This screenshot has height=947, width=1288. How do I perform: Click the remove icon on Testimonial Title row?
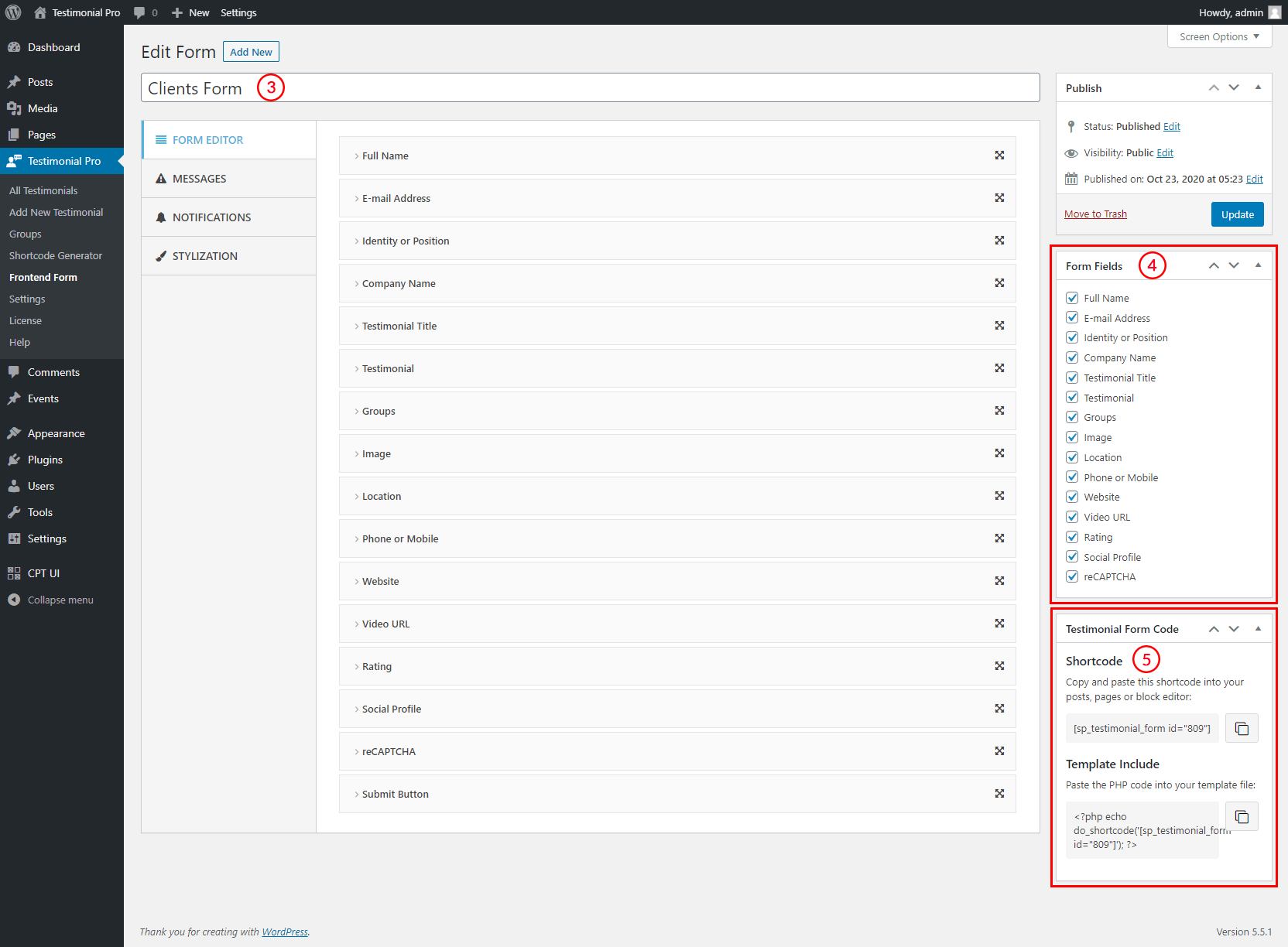(999, 326)
